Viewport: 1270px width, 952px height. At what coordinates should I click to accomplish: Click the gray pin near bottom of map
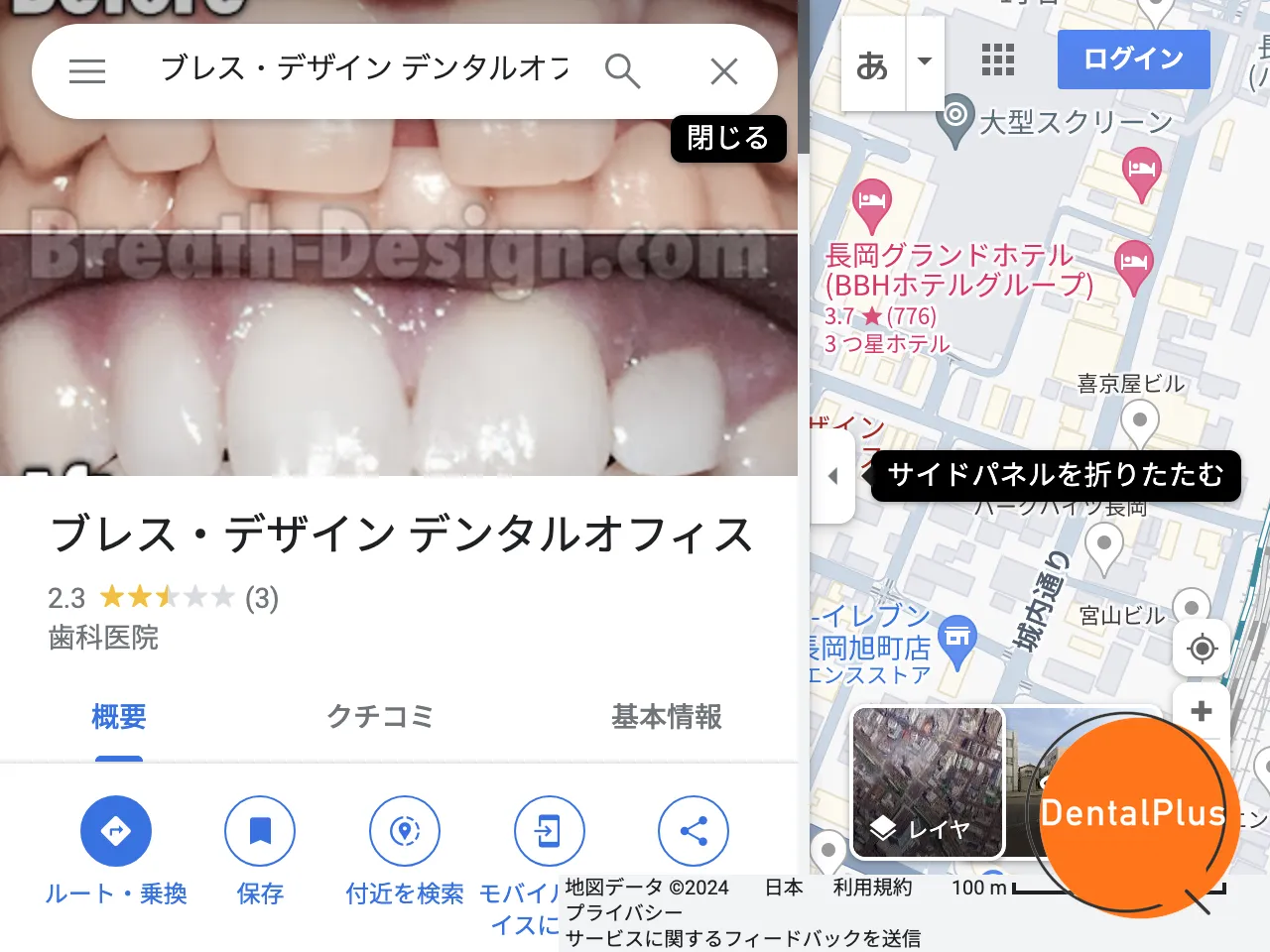pos(828,853)
